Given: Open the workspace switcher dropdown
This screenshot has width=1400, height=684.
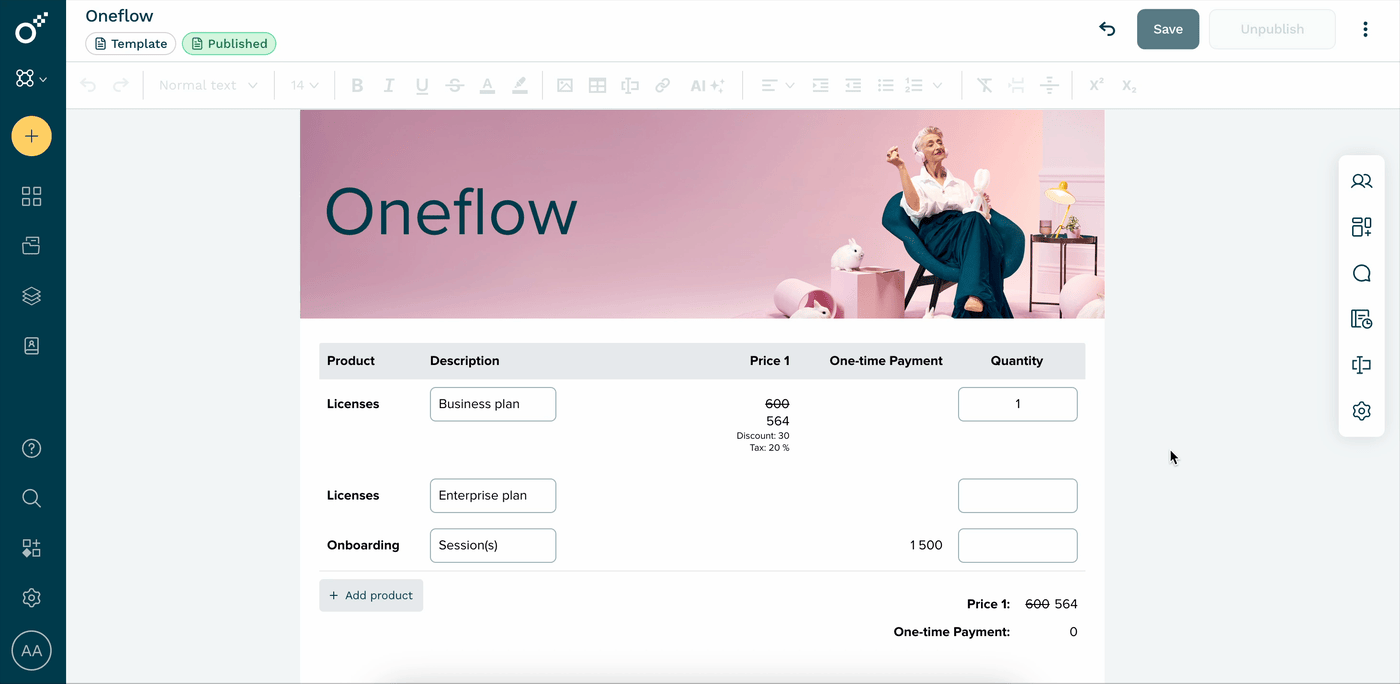Looking at the screenshot, I should (31, 78).
